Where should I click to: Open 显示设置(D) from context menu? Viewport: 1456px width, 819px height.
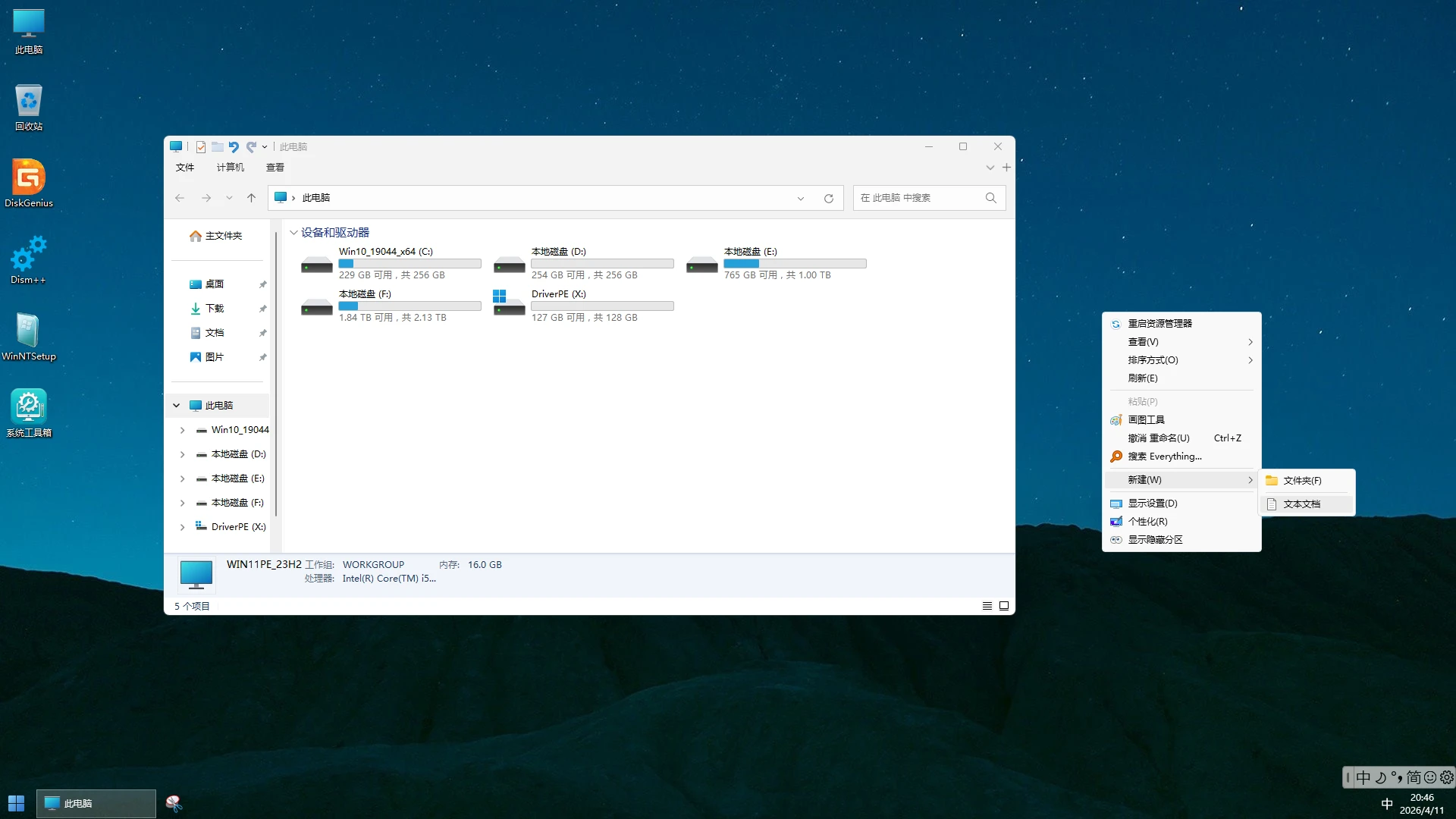(x=1181, y=504)
